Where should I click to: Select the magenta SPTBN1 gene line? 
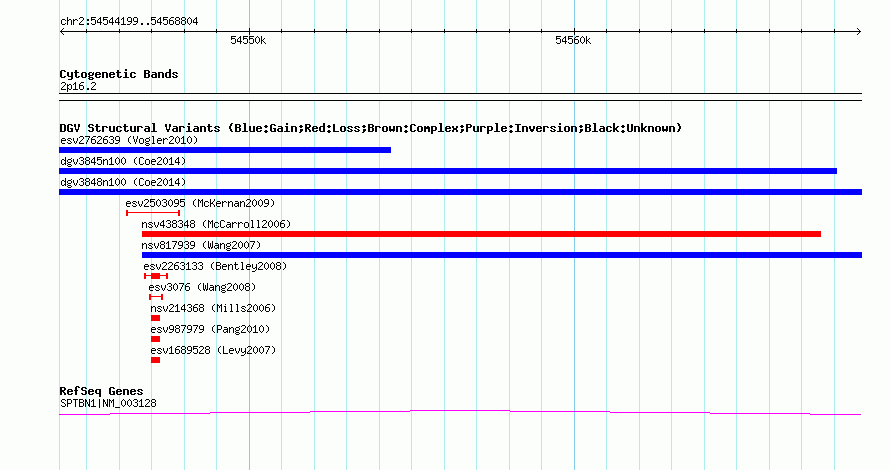click(460, 413)
